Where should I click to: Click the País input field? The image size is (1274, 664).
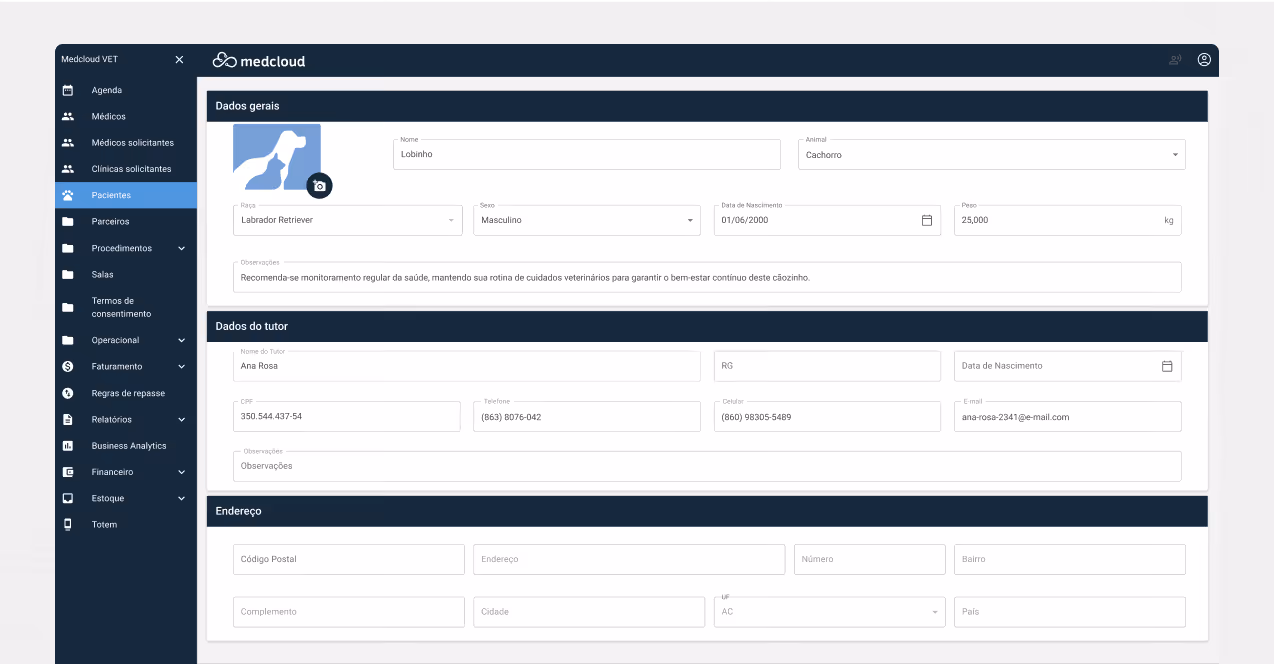(x=1070, y=612)
